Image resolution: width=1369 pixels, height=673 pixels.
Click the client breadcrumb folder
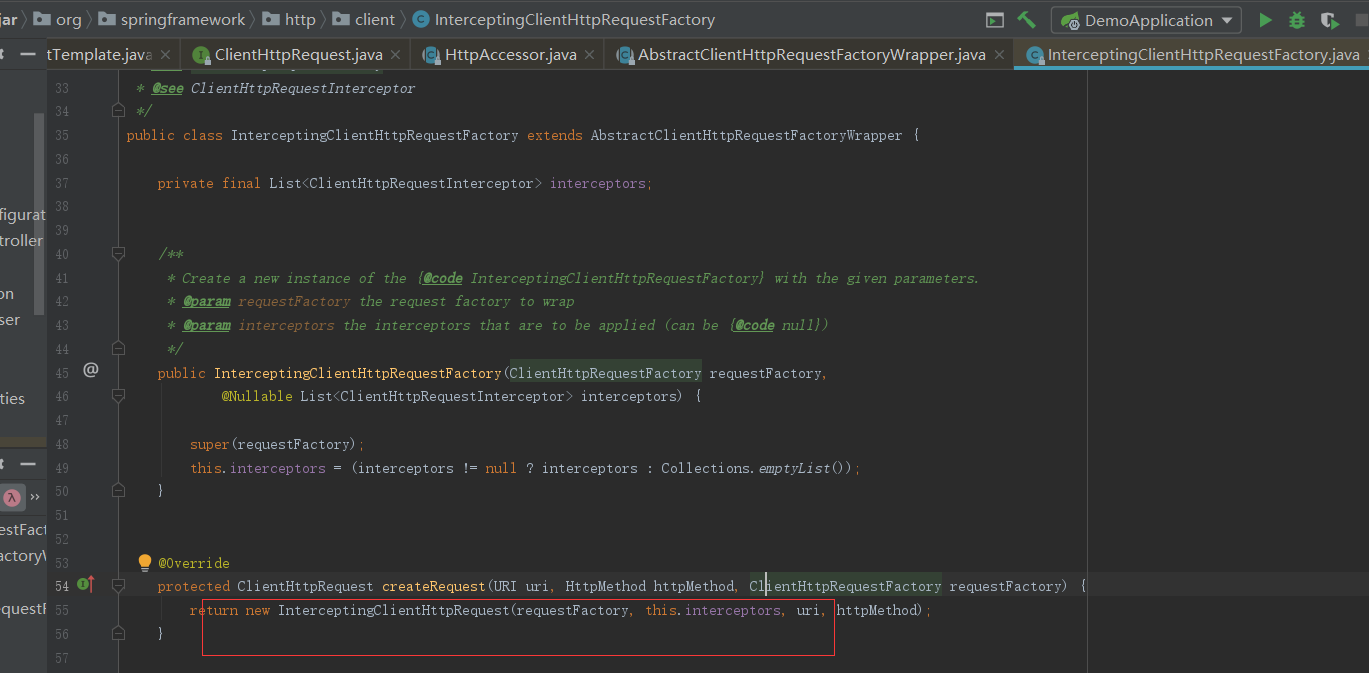[365, 20]
